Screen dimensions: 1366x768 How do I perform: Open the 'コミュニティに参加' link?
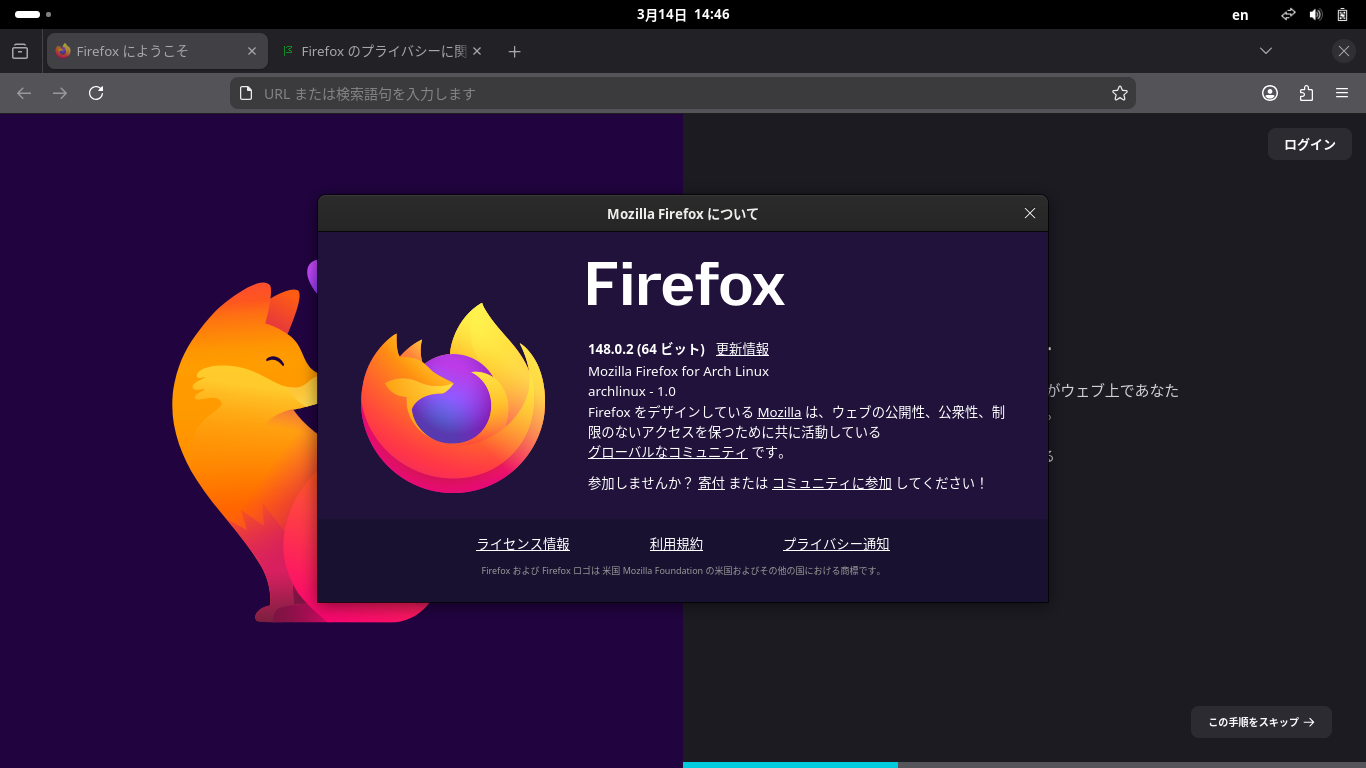[x=832, y=483]
